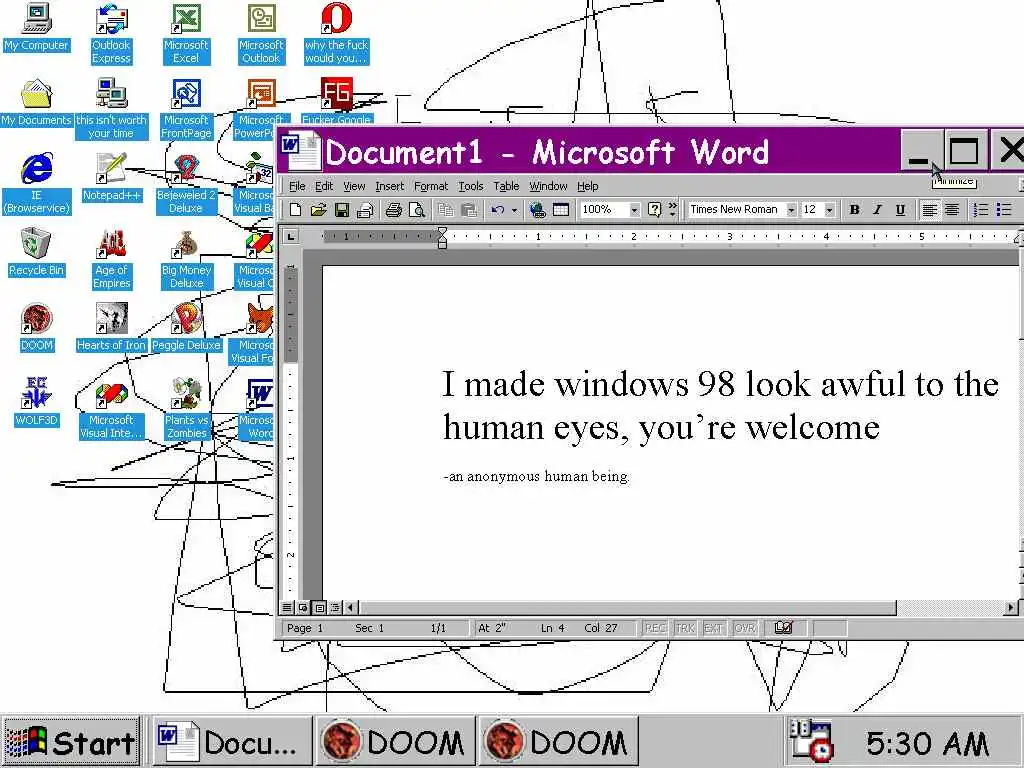Select the Peggle Deluxe desktop icon

[x=187, y=328]
